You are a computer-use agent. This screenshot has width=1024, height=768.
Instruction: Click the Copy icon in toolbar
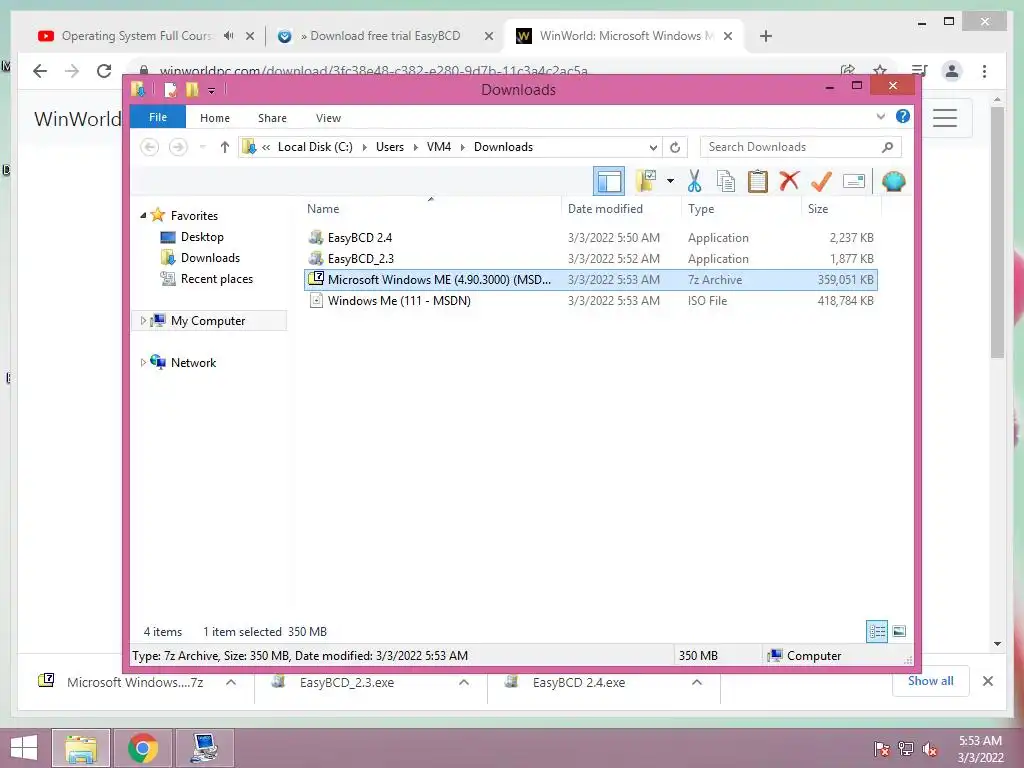(x=726, y=181)
